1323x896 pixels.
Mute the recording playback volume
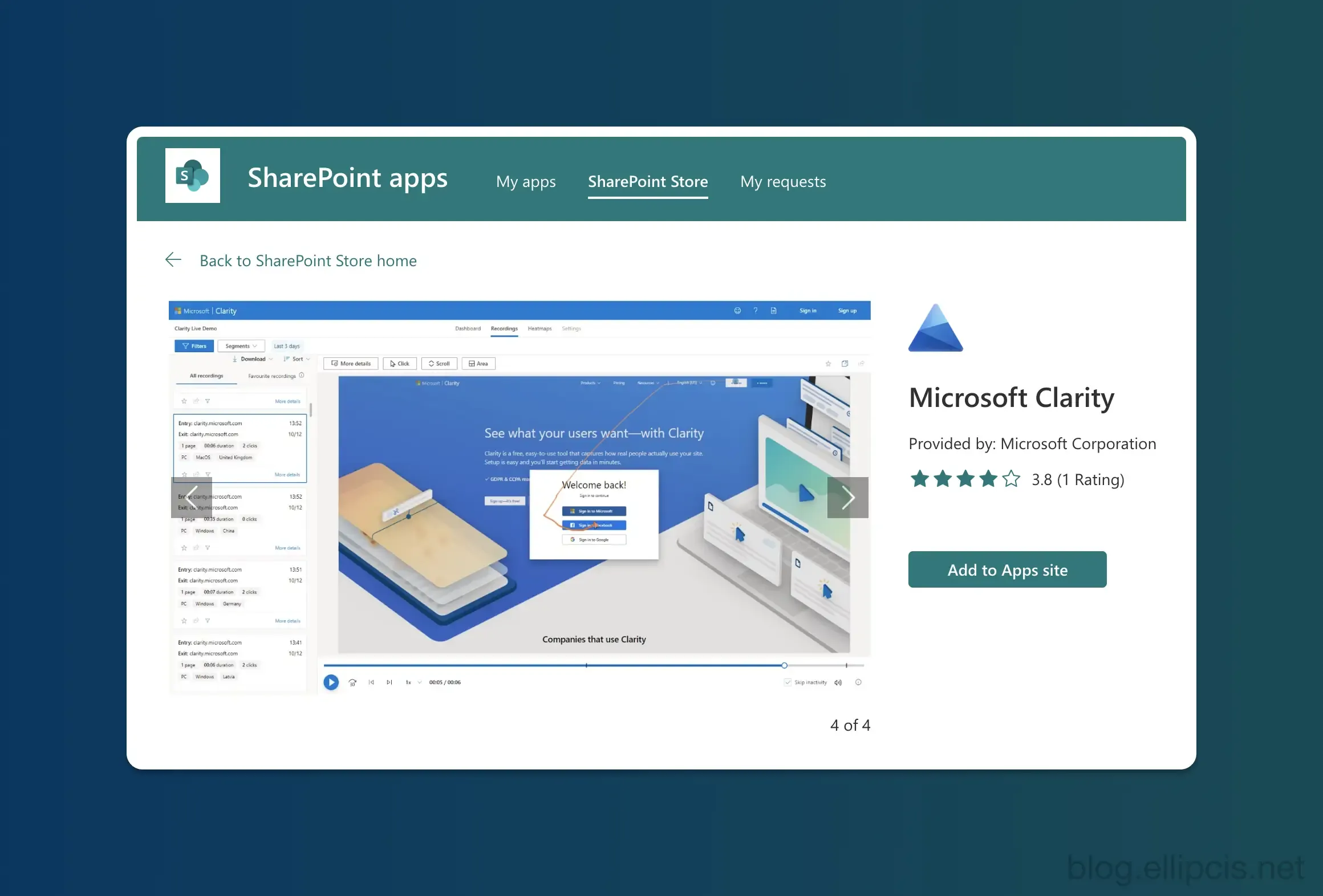[x=838, y=682]
